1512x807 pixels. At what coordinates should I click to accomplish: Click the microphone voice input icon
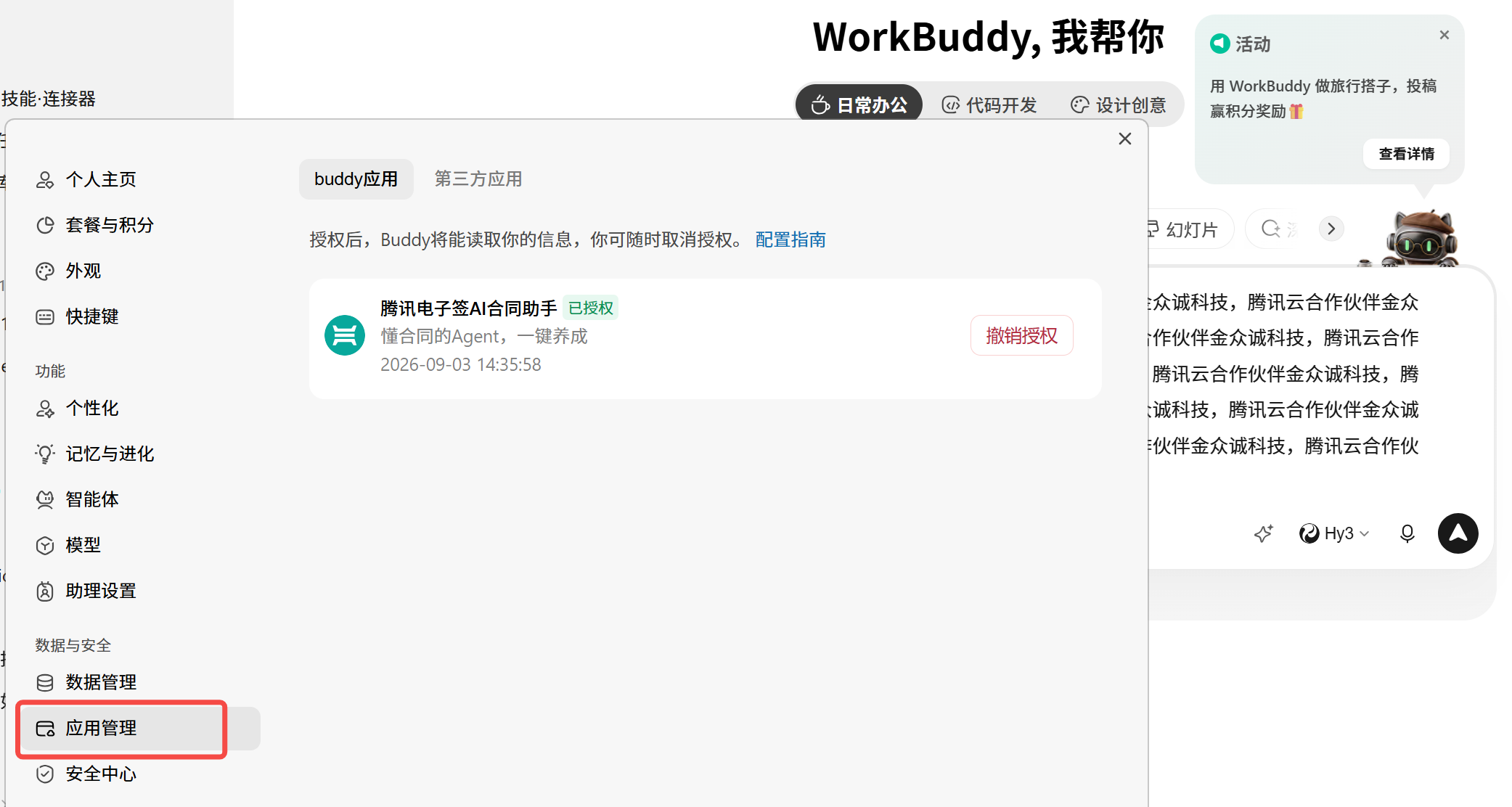(x=1407, y=534)
